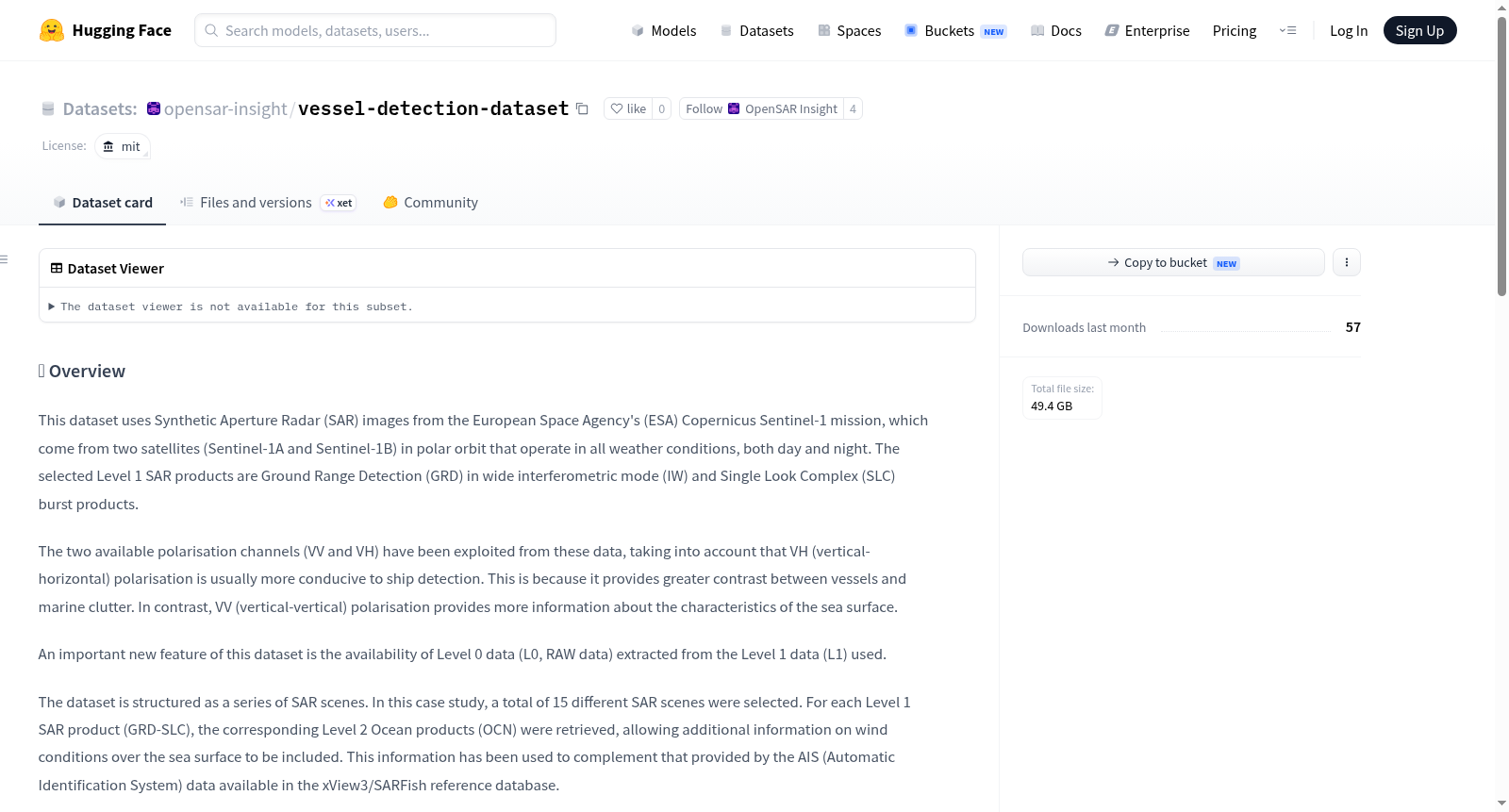Click the opensar-insight avatar icon
The image size is (1509, 812).
154,108
